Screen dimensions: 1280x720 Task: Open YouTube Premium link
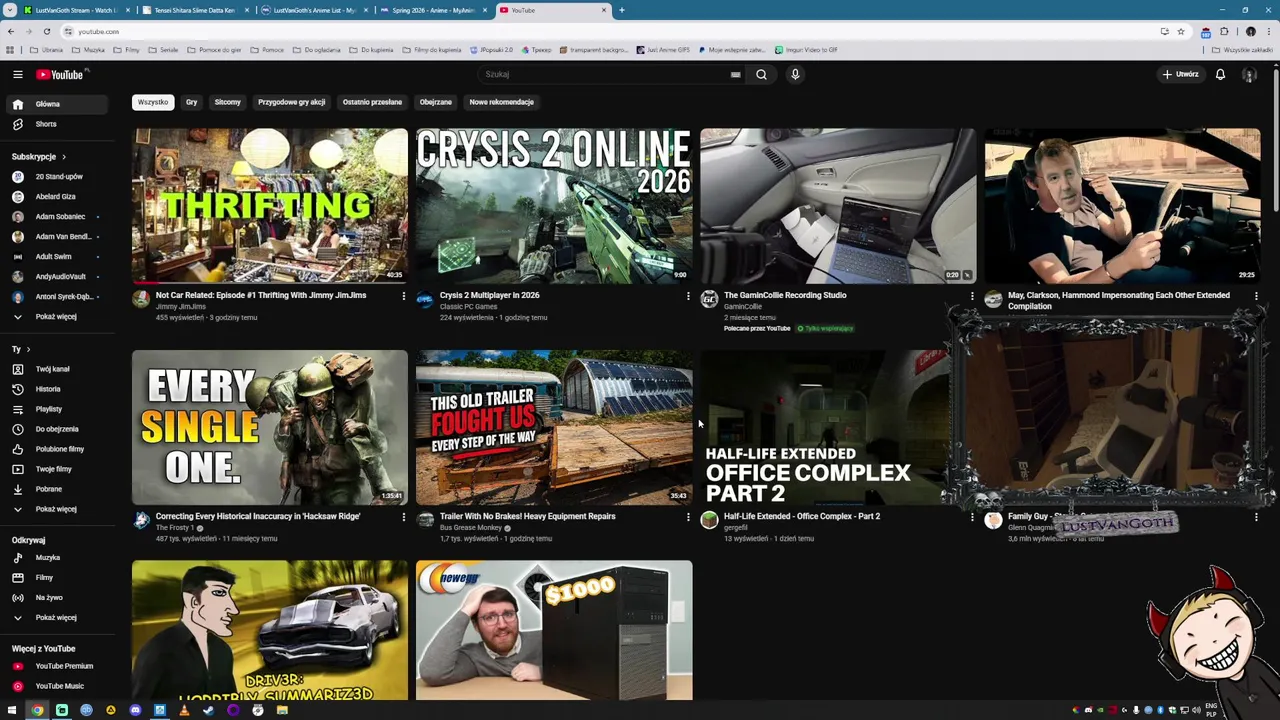tap(58, 666)
